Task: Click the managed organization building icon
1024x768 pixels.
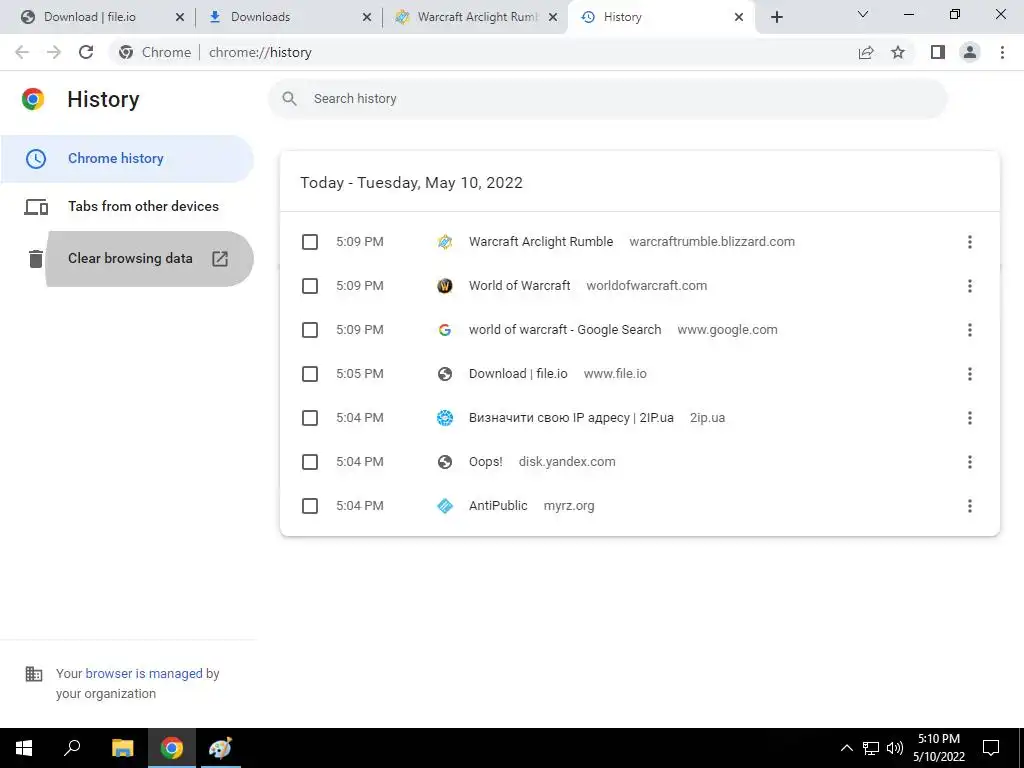Action: coord(34,674)
